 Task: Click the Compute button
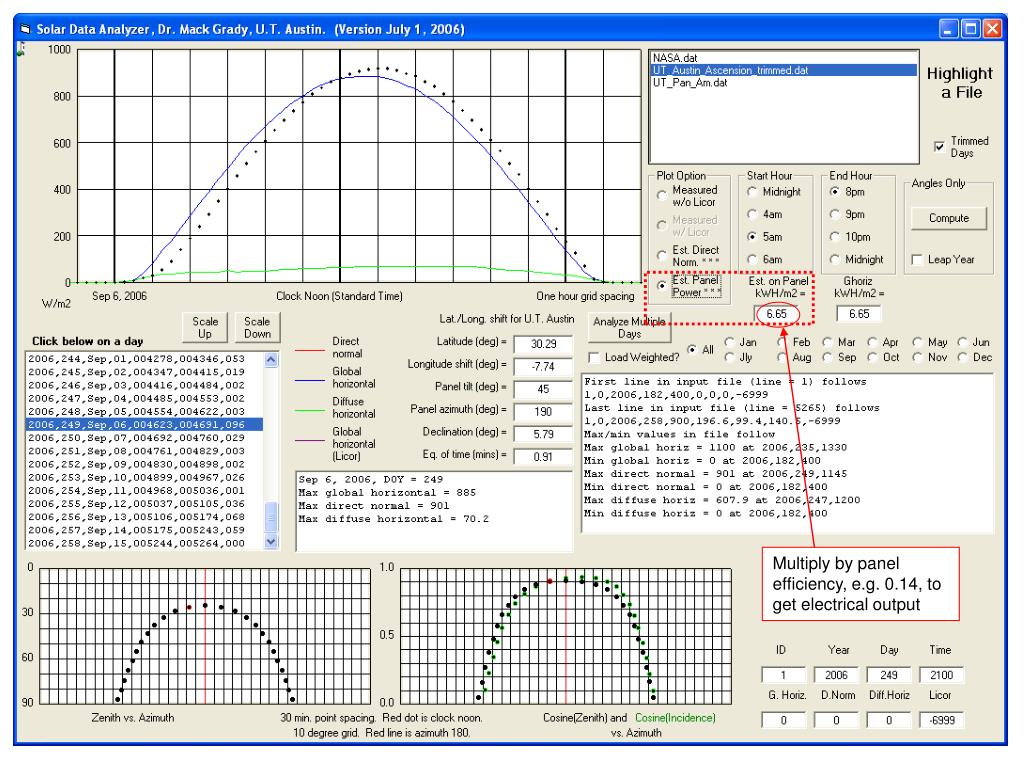pos(948,218)
